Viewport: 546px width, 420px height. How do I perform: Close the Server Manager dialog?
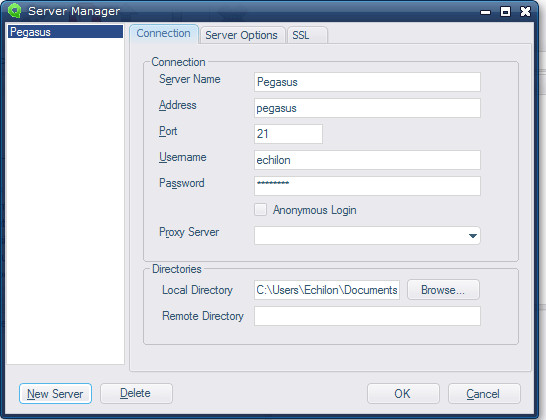525,11
